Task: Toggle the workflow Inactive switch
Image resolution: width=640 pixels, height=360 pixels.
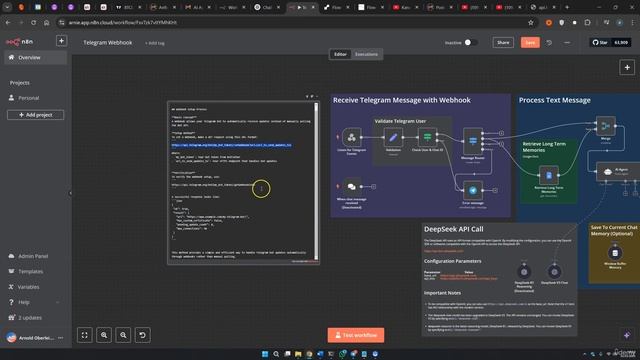Action: pos(470,42)
